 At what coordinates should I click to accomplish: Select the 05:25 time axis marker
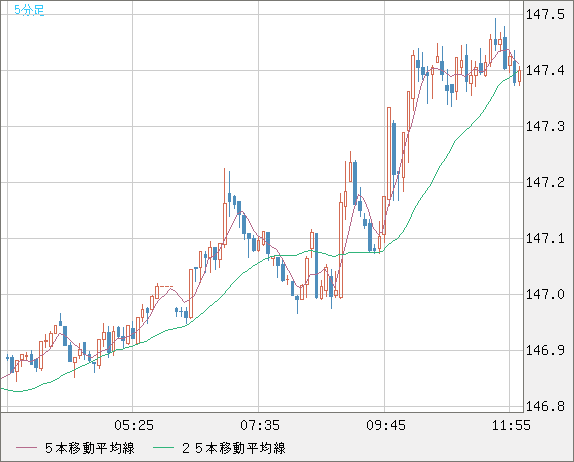pos(134,425)
